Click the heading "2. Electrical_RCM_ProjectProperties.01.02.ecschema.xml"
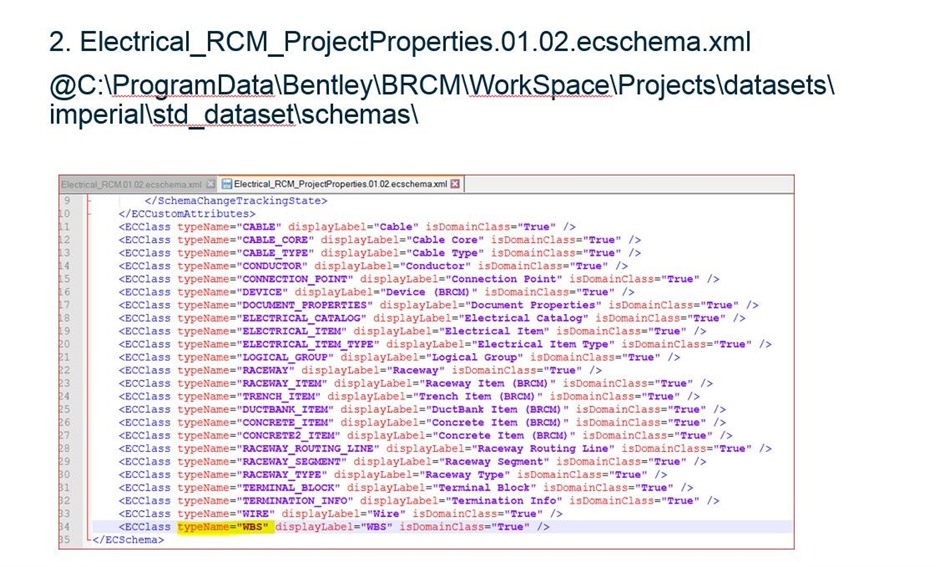Screen dimensions: 939x567 [x=400, y=43]
